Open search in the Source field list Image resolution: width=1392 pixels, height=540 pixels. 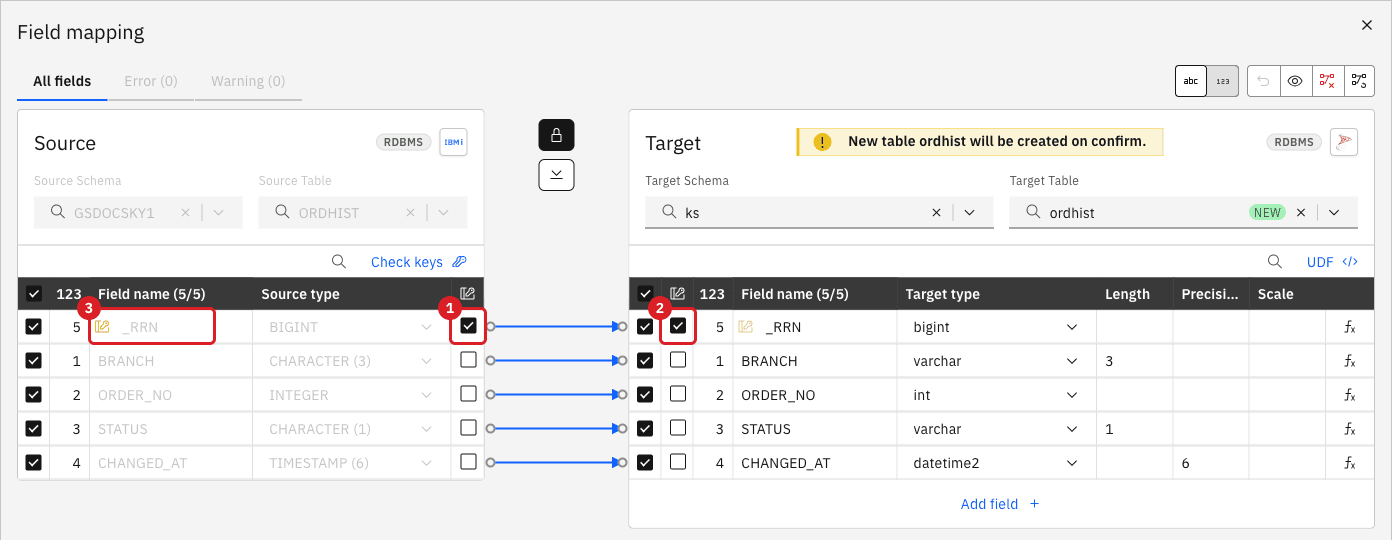coord(339,262)
